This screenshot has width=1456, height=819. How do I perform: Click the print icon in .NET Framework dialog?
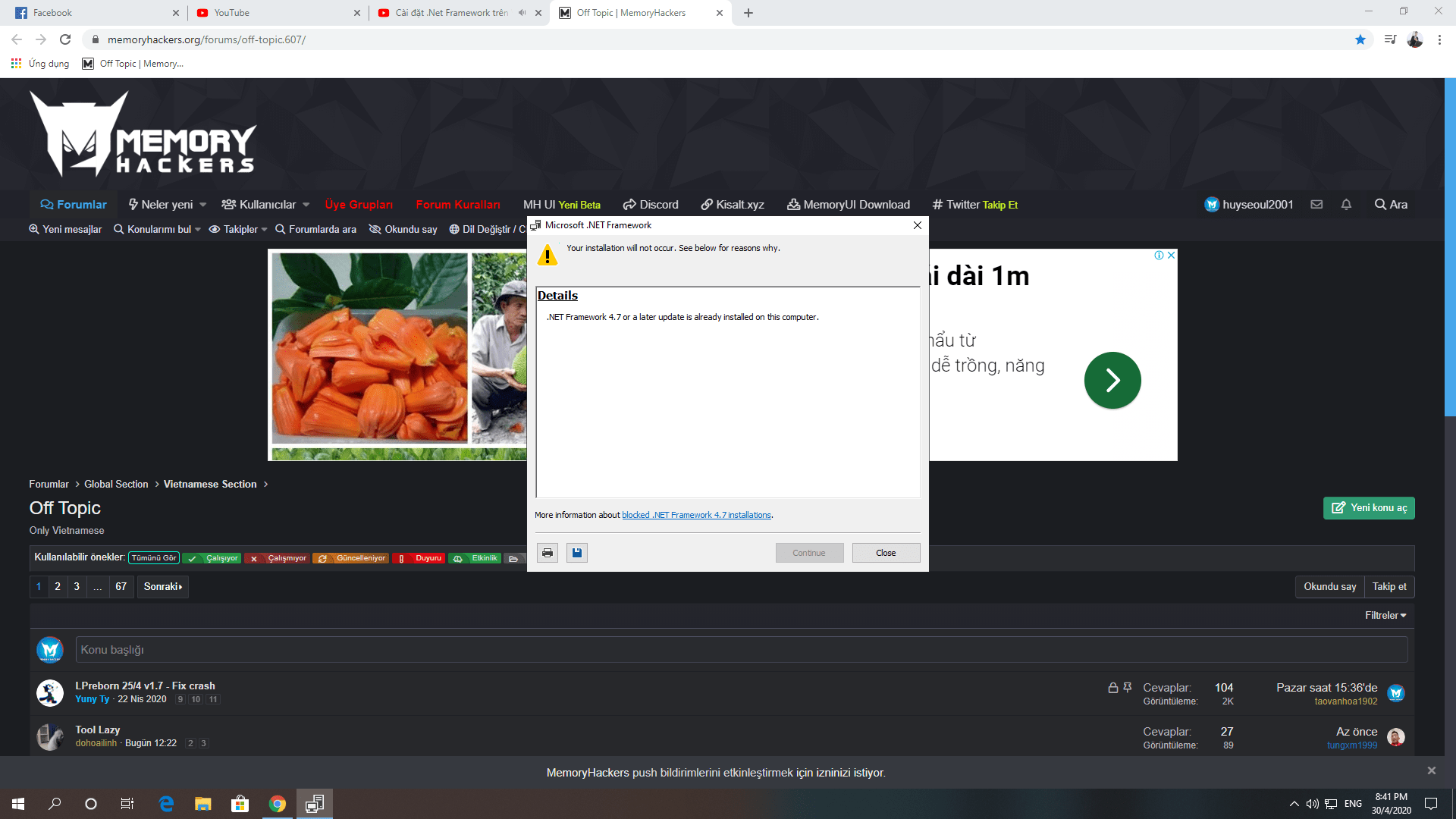548,553
